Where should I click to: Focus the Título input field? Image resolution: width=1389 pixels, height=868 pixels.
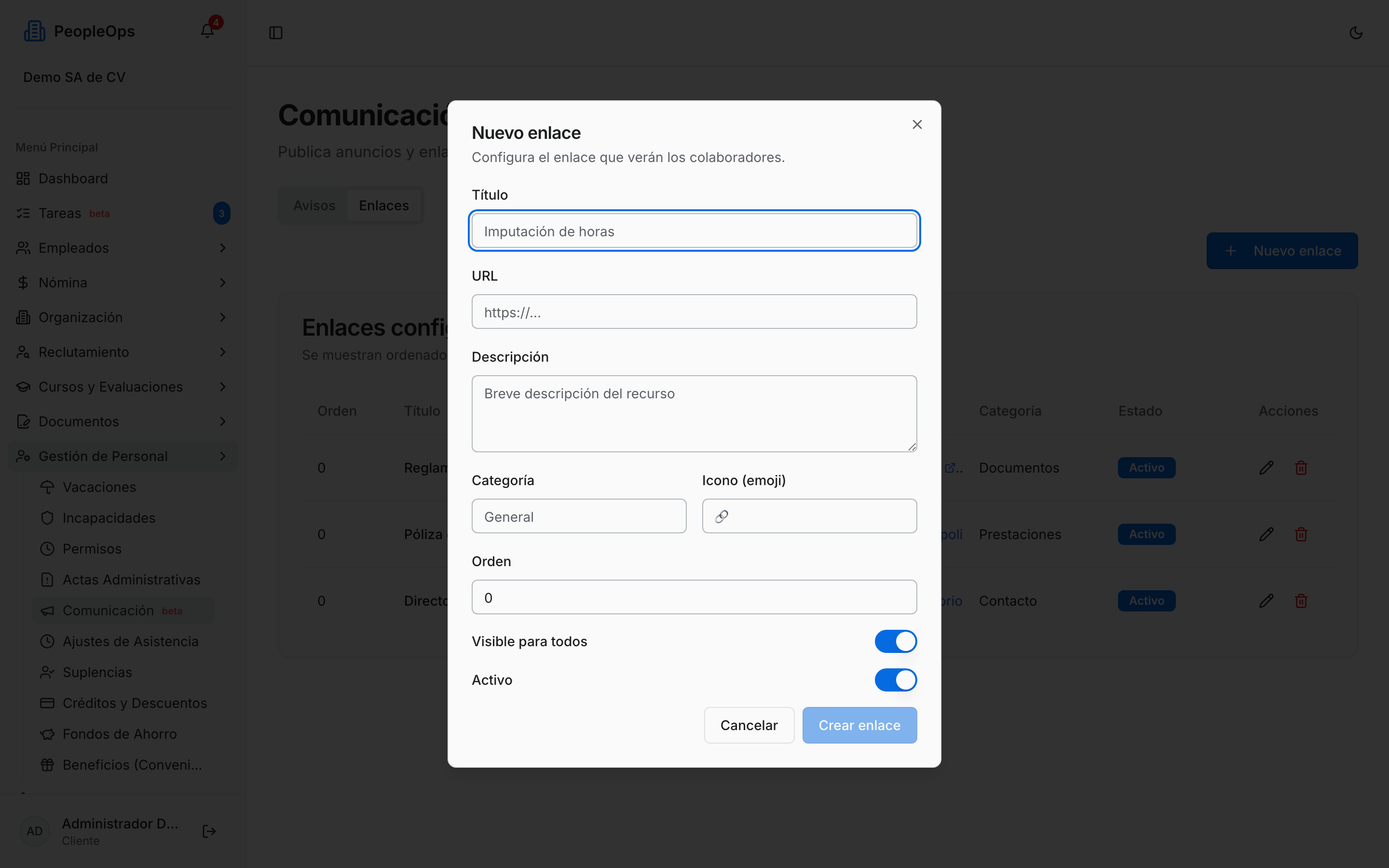[x=694, y=231]
